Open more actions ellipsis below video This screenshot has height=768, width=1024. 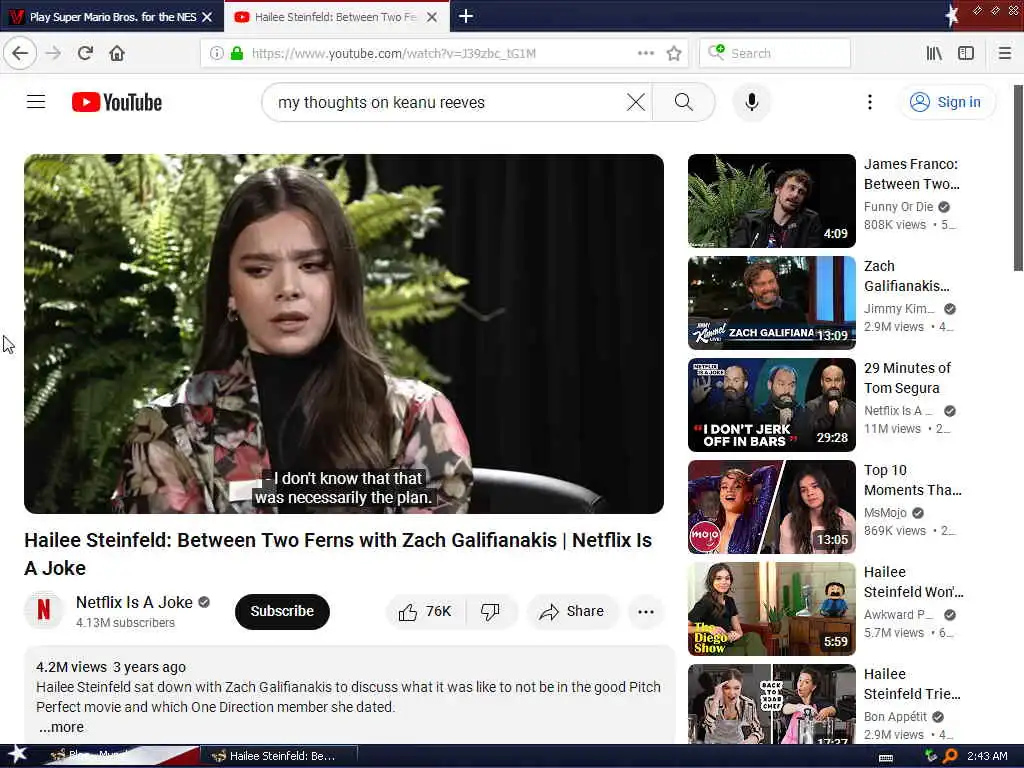click(646, 611)
